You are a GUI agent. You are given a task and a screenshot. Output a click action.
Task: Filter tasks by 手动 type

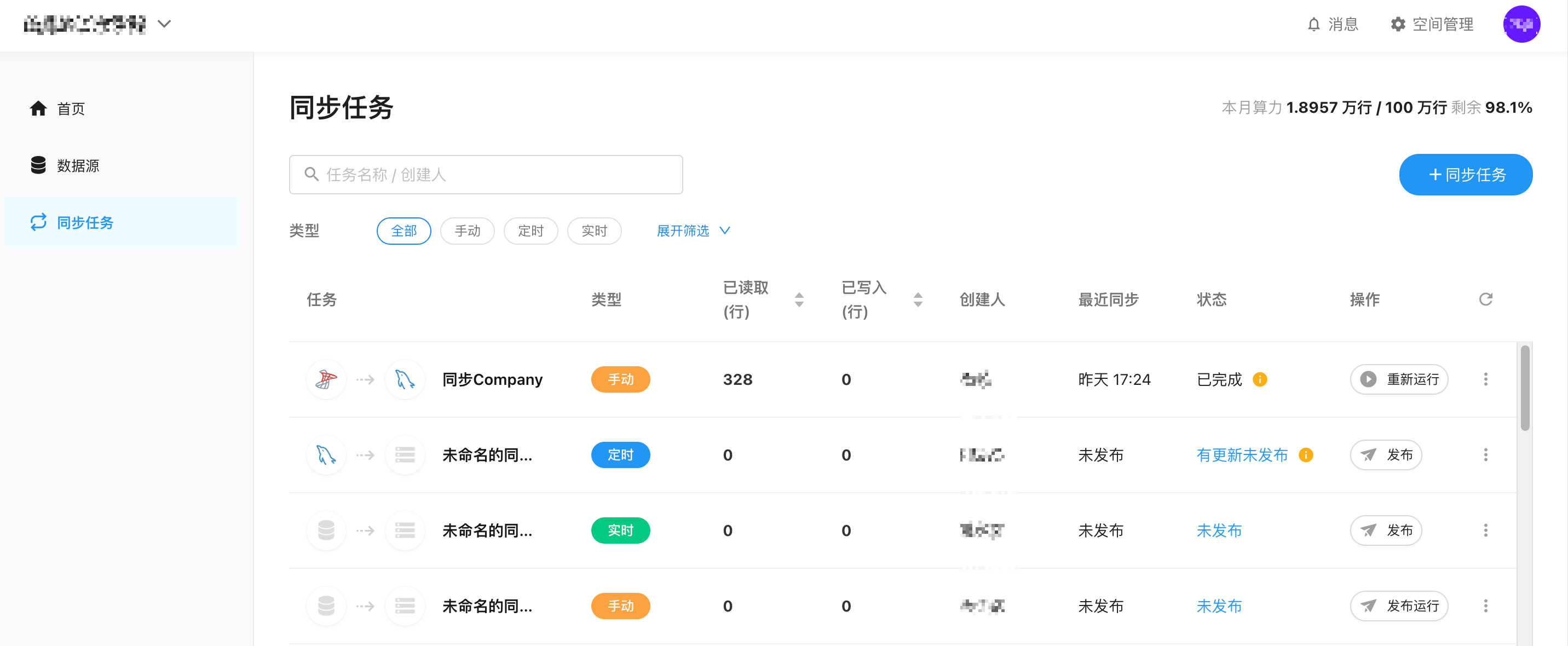click(x=467, y=231)
